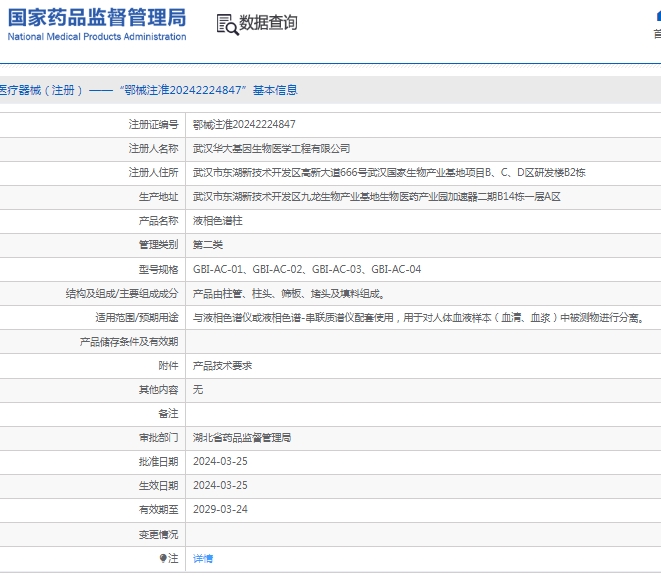Click the 附件 label
This screenshot has width=661, height=581.
(168, 366)
